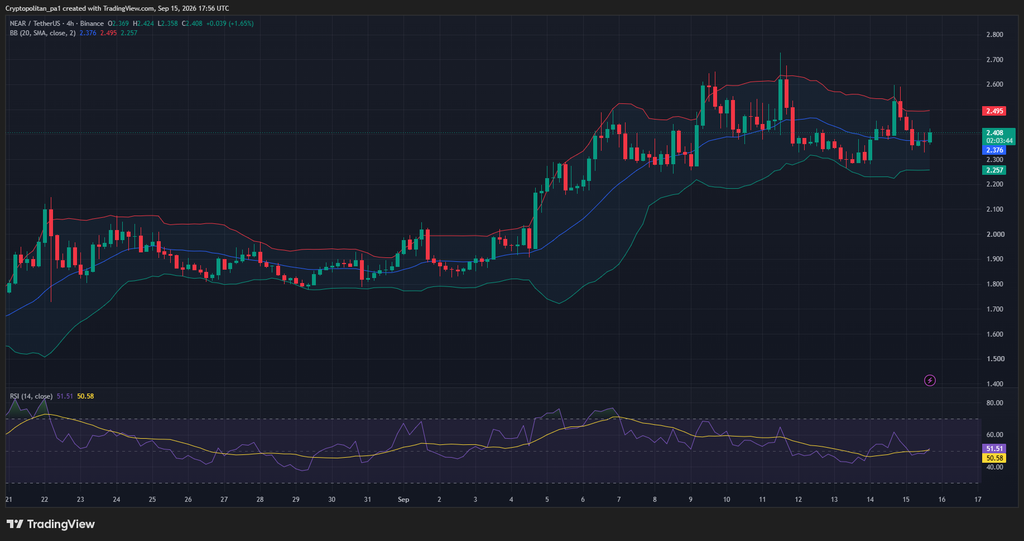Click the 1.400 level on the price scale
The width and height of the screenshot is (1024, 541).
[995, 384]
